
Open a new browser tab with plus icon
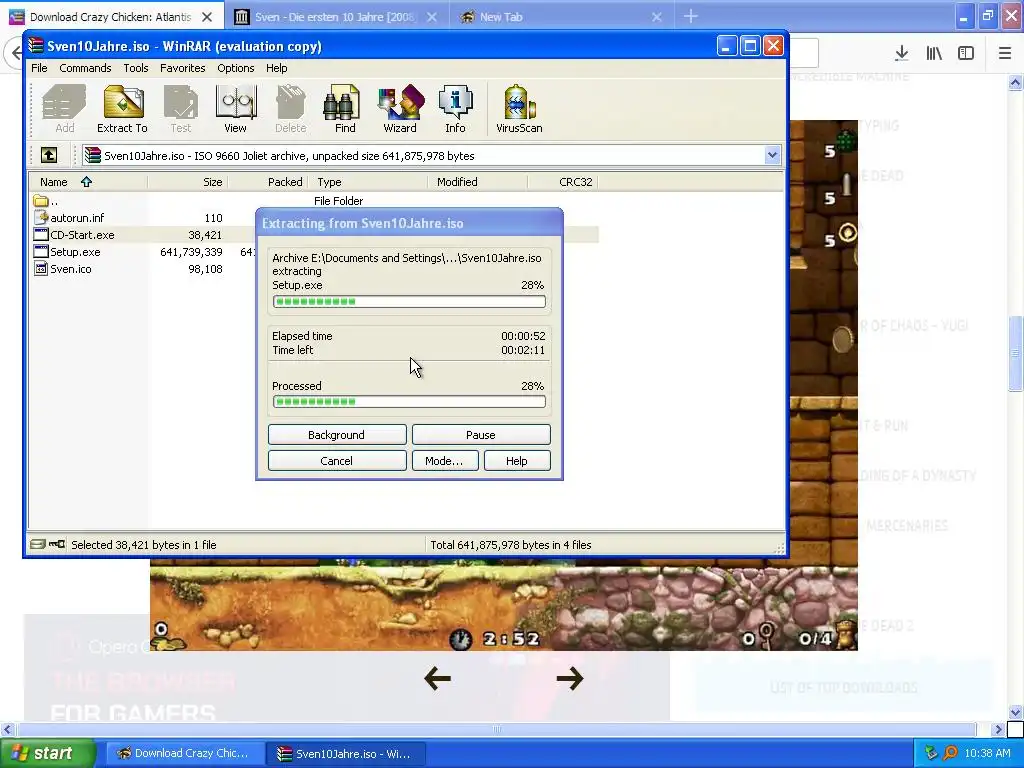pos(691,16)
